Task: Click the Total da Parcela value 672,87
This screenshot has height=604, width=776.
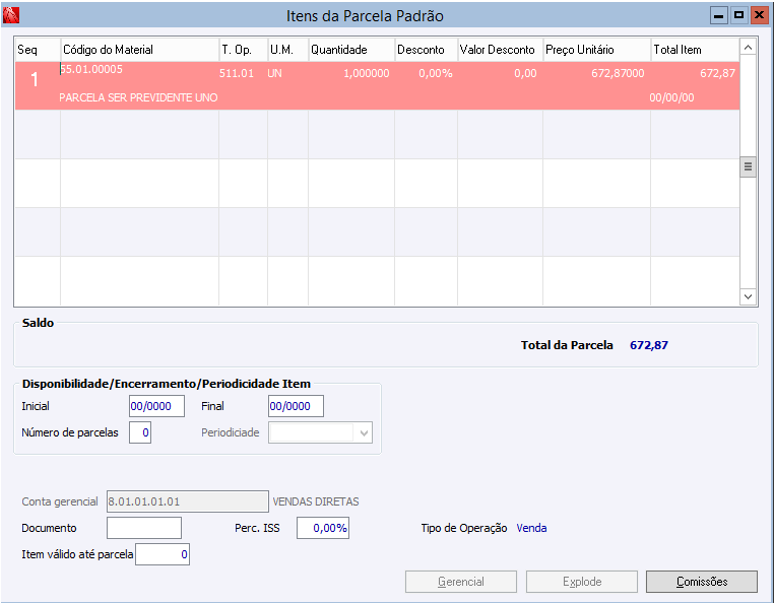Action: [649, 345]
